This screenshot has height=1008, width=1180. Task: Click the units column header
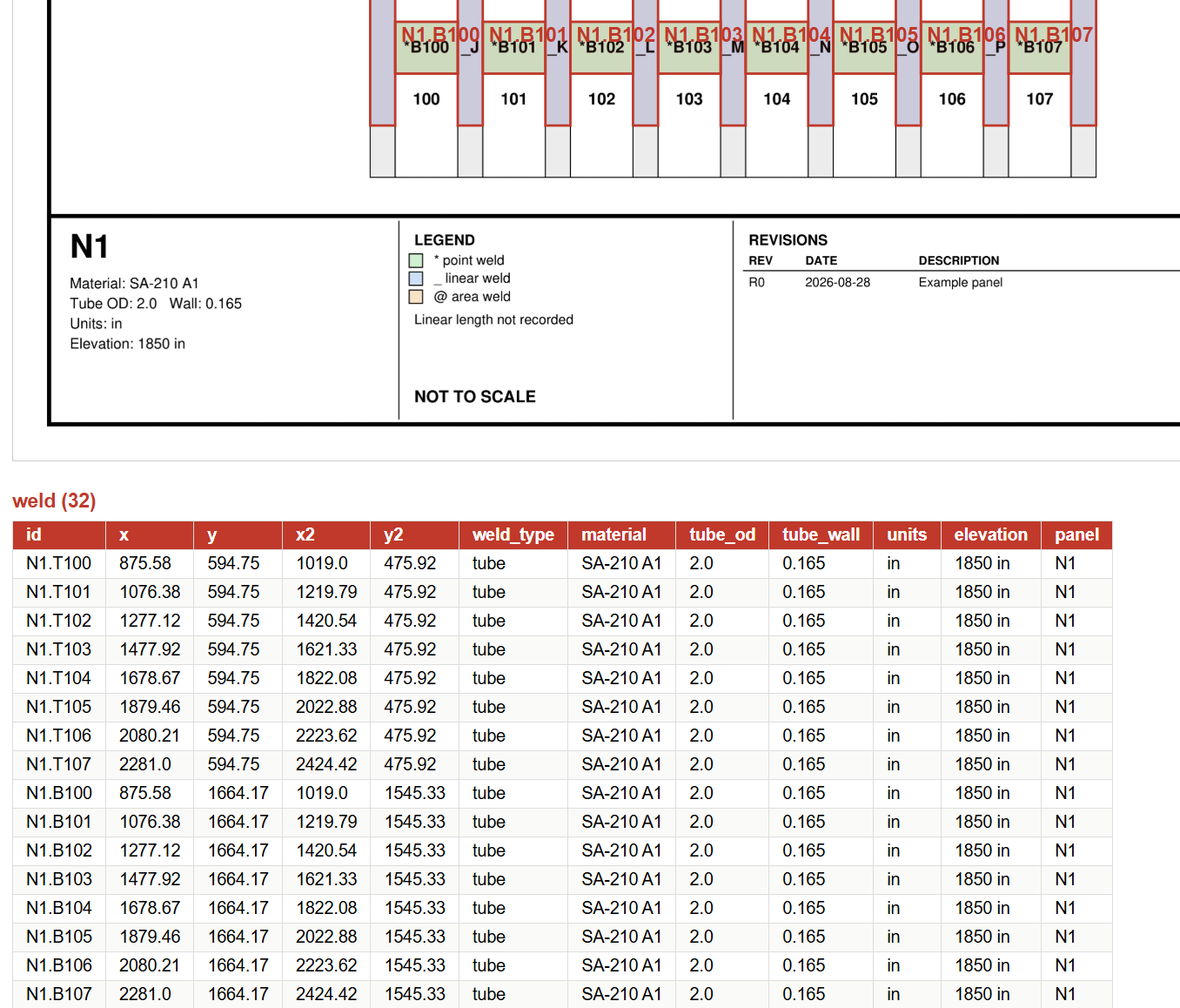coord(907,534)
